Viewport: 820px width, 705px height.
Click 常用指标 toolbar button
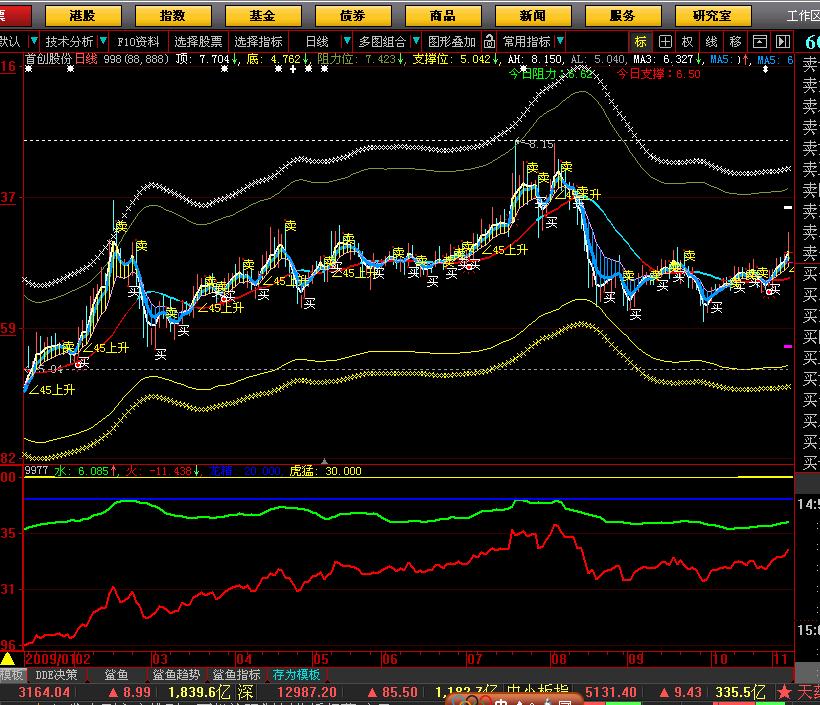click(527, 41)
